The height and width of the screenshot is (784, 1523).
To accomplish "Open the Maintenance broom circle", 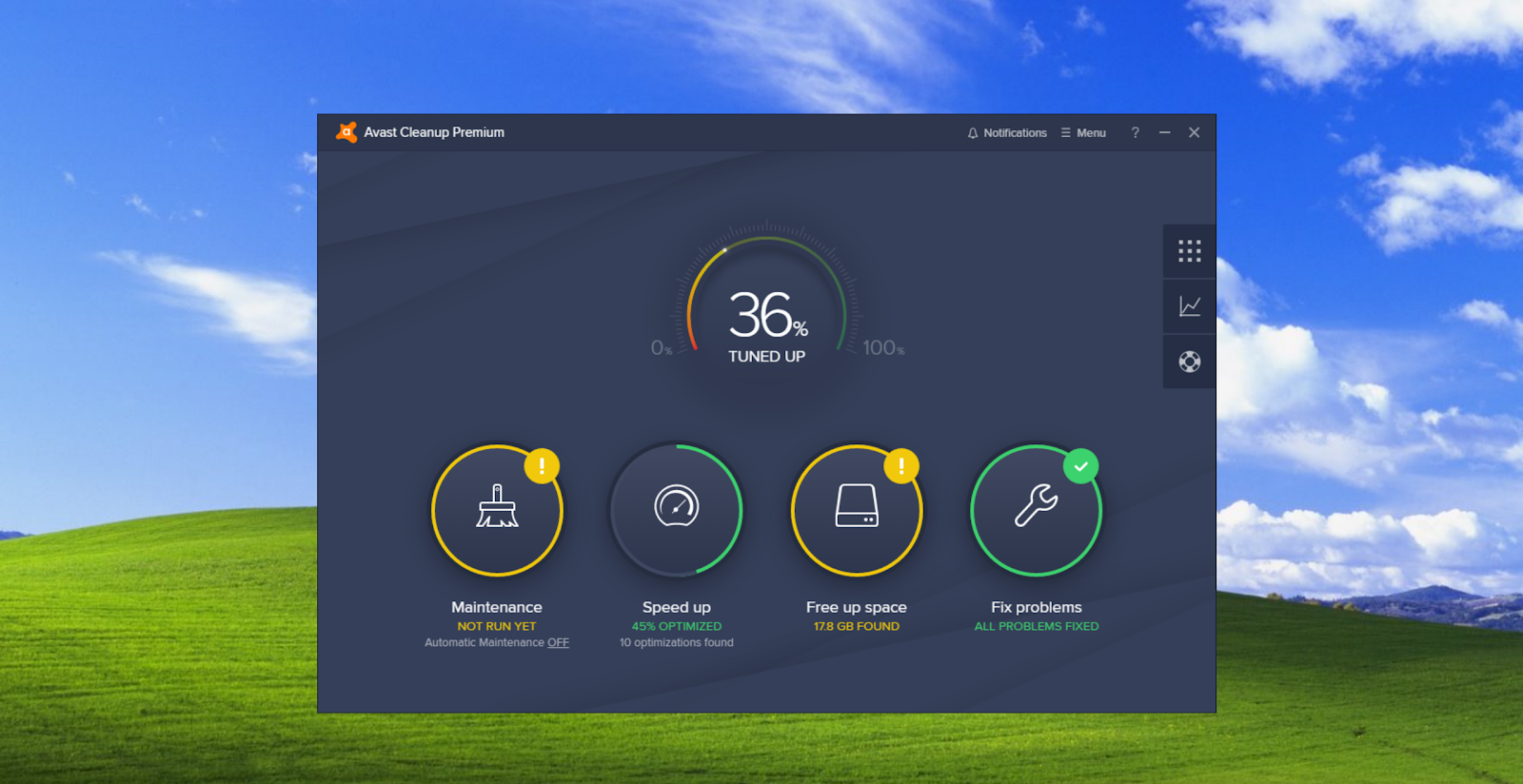I will (497, 511).
